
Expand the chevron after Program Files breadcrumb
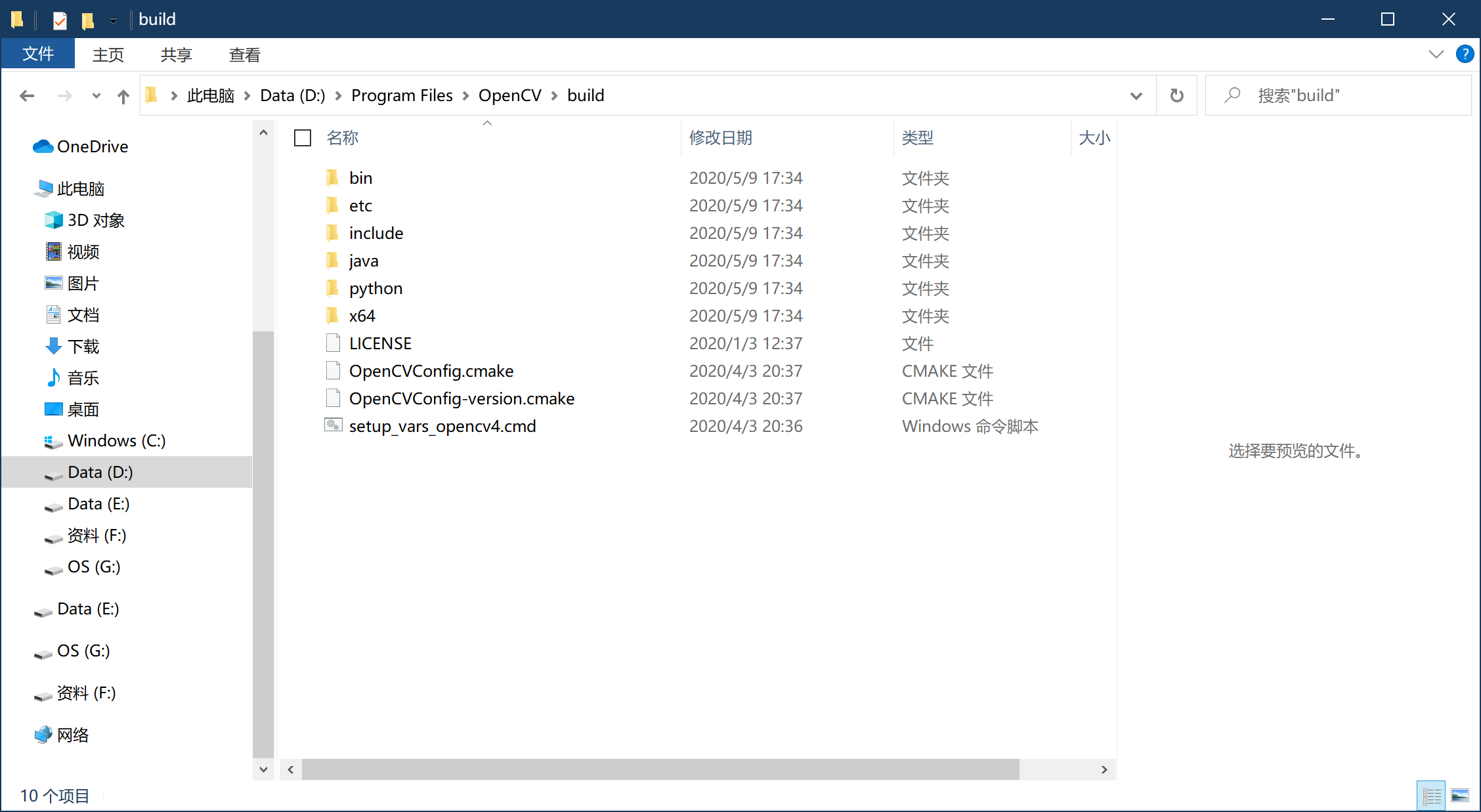[465, 96]
